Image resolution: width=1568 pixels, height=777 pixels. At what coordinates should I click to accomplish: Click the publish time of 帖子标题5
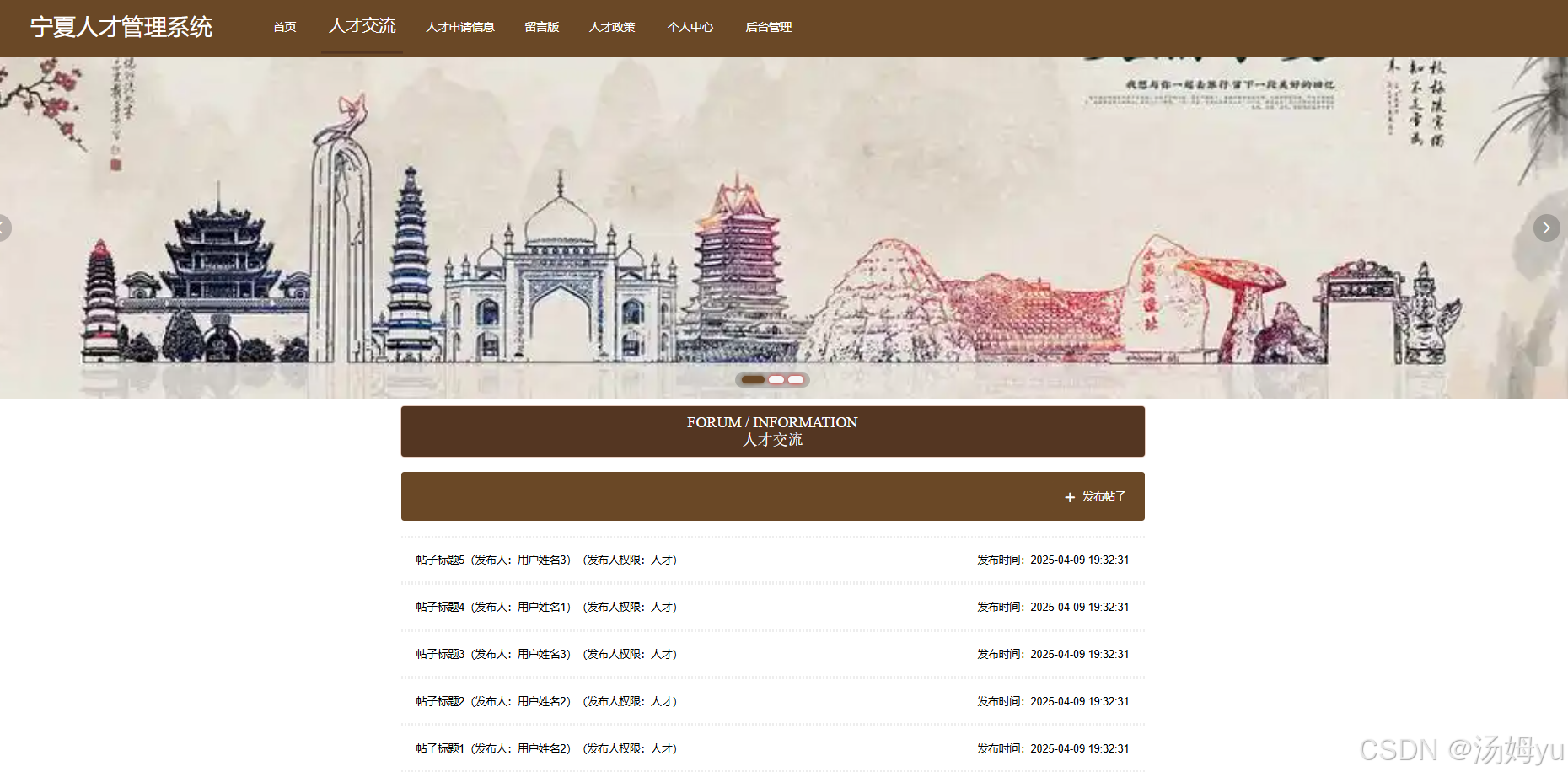pyautogui.click(x=1053, y=560)
